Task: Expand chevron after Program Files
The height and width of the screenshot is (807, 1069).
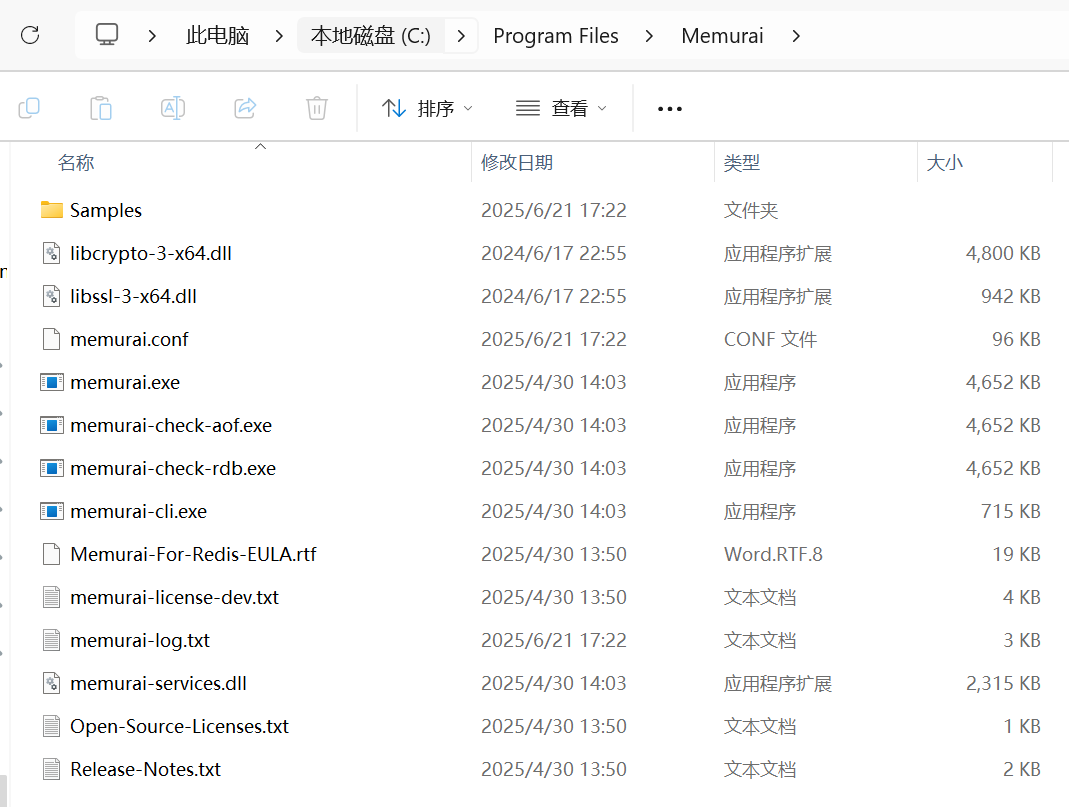Action: coord(649,35)
